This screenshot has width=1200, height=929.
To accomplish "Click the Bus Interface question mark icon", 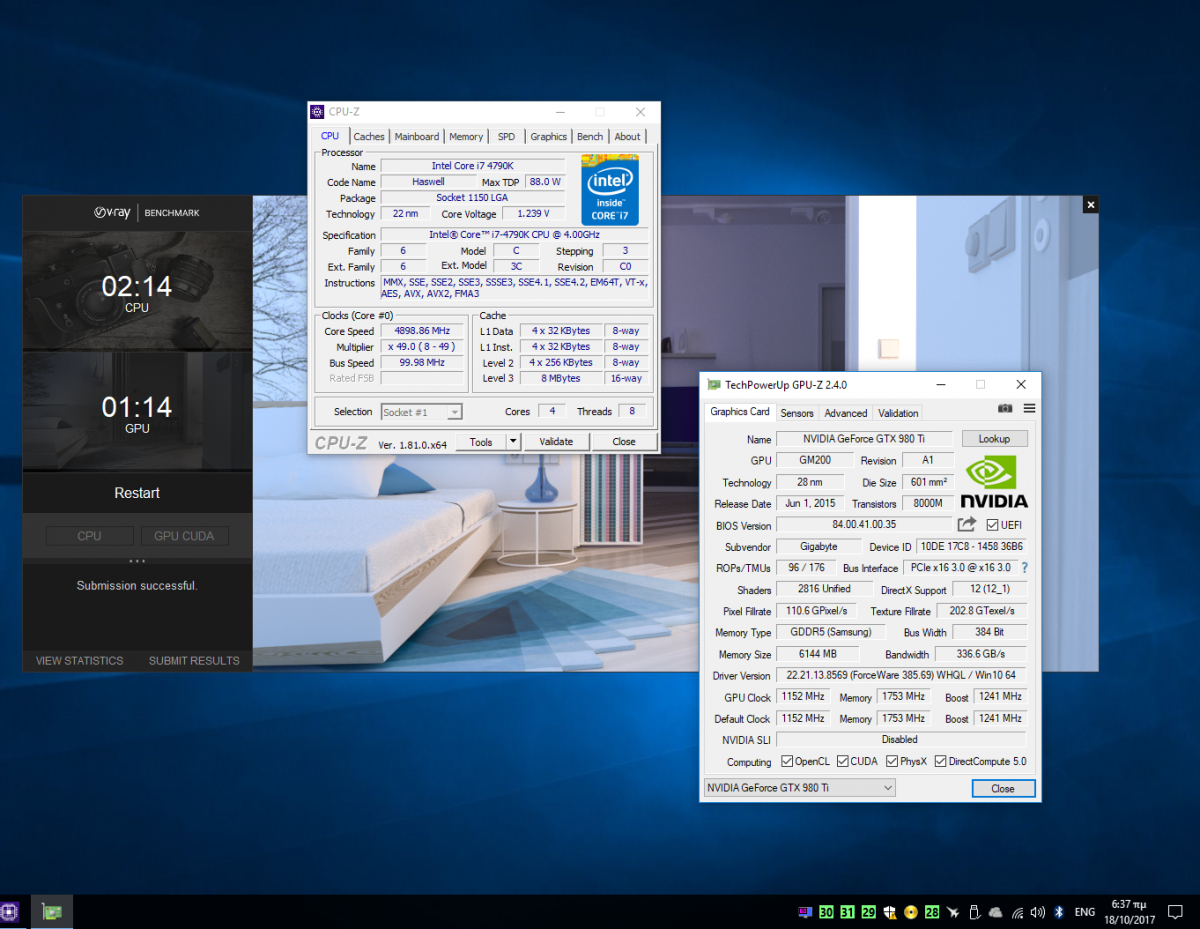I will point(1024,568).
